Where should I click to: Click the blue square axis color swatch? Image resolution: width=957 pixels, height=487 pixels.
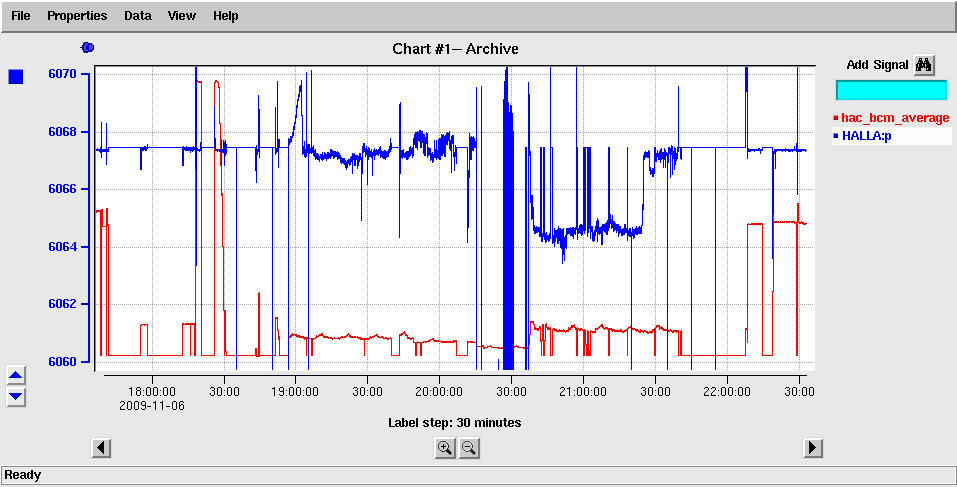[16, 77]
